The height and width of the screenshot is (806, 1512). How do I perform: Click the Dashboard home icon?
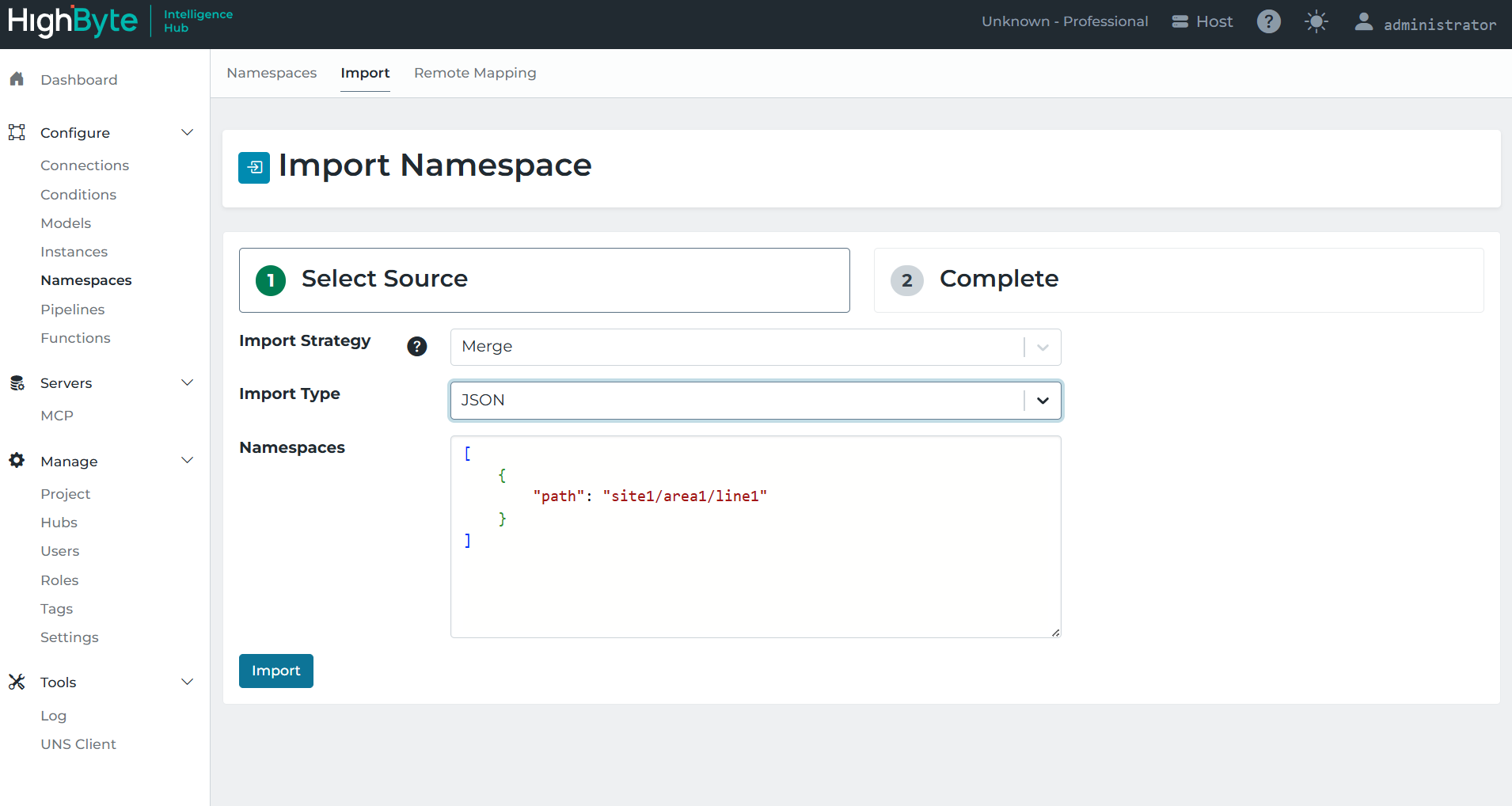click(17, 79)
